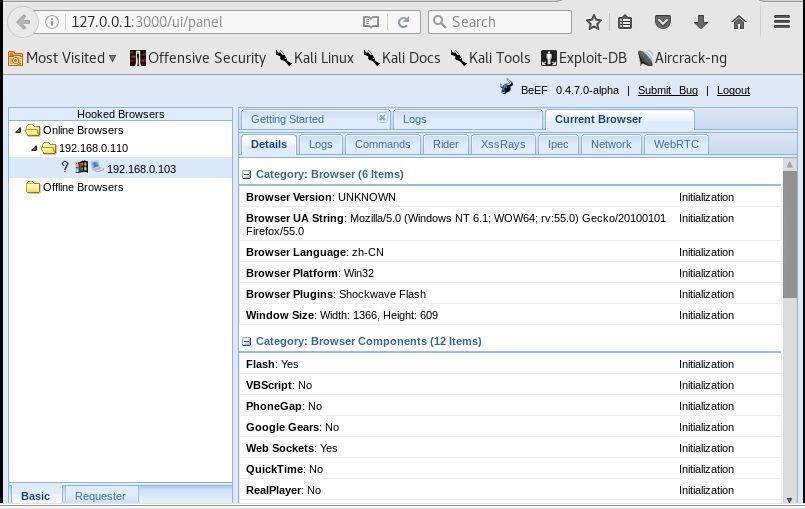This screenshot has width=805, height=509.
Task: Collapse the Online Browsers tree node
Action: [x=18, y=130]
